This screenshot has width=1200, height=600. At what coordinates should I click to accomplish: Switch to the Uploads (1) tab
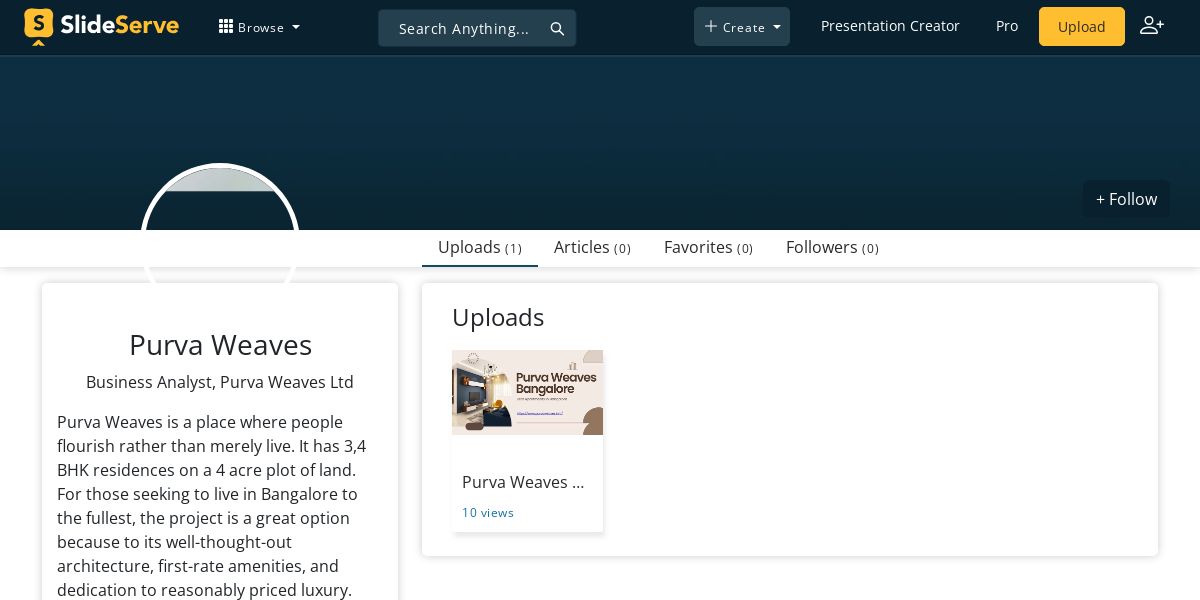[480, 247]
